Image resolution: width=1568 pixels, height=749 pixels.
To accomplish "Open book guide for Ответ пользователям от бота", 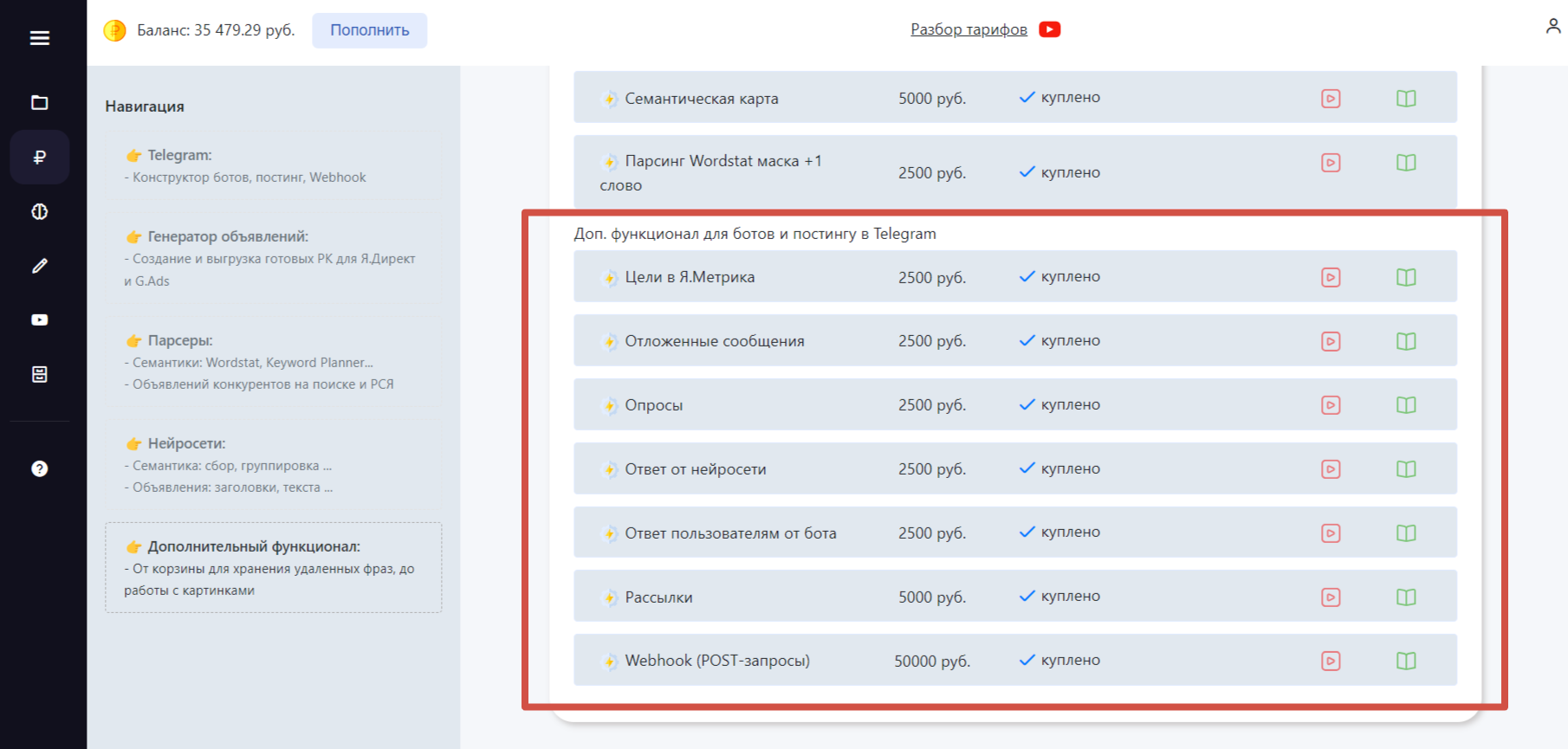I will point(1406,533).
